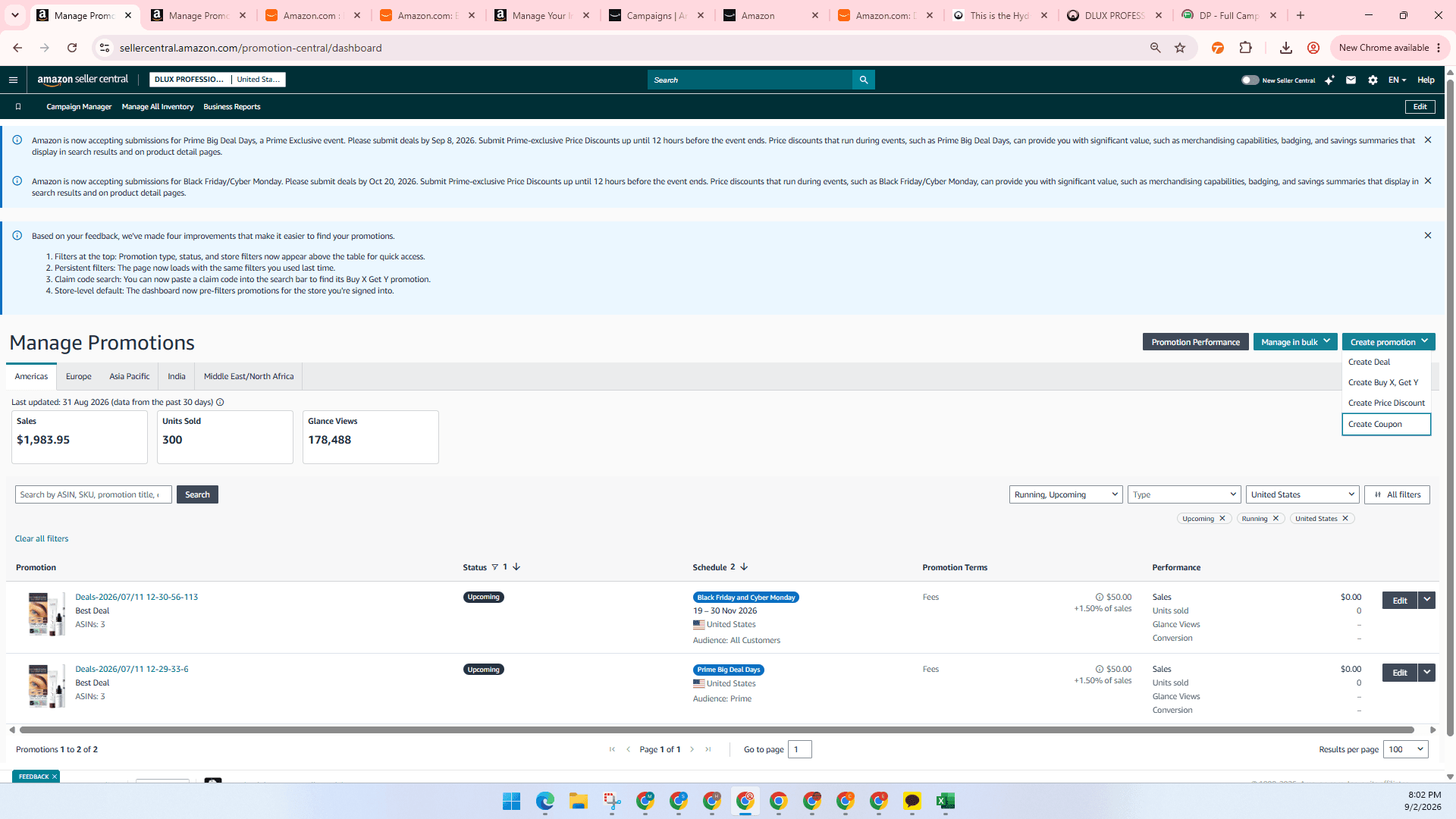Open the Seller Central hamburger menu
Screen dimensions: 1456x819
[x=13, y=80]
